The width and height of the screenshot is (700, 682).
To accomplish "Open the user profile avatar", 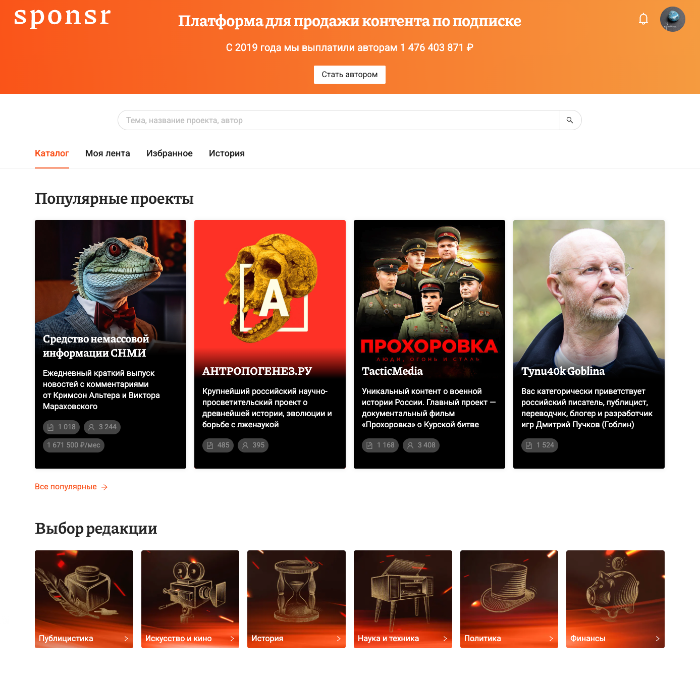I will 672,19.
